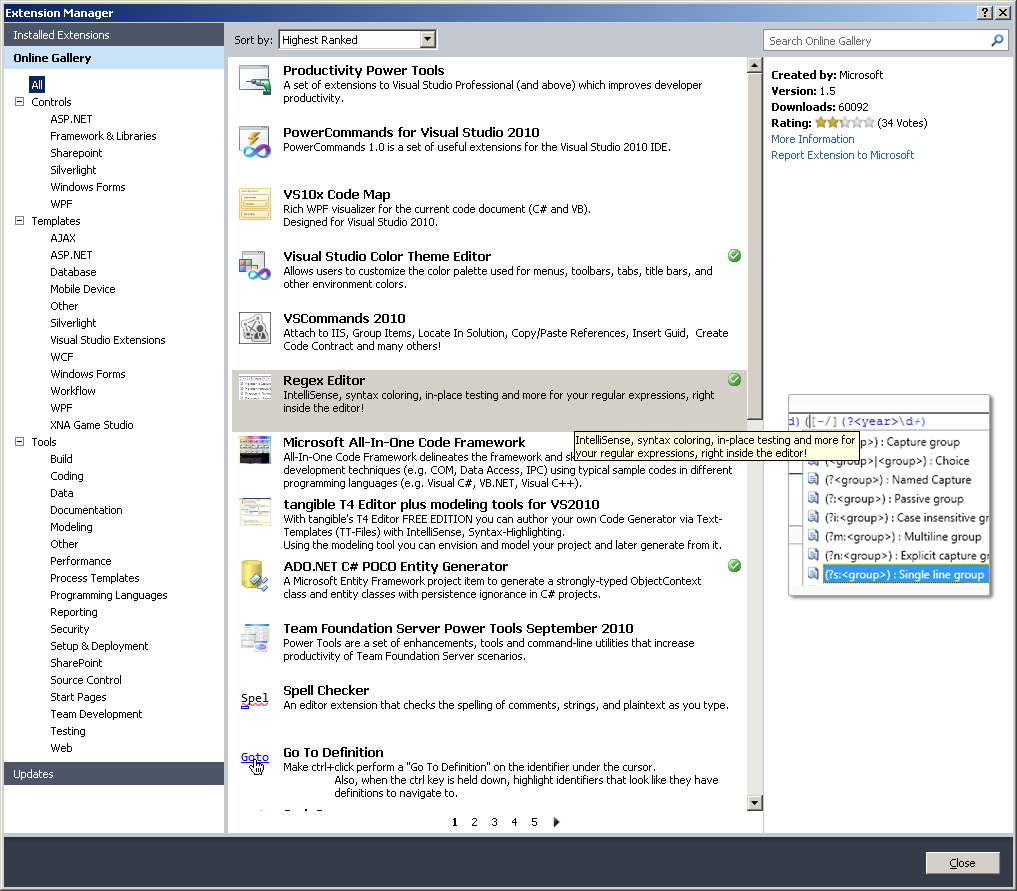Click the help question mark button in title bar
Viewport: 1017px width, 891px height.
[x=985, y=12]
